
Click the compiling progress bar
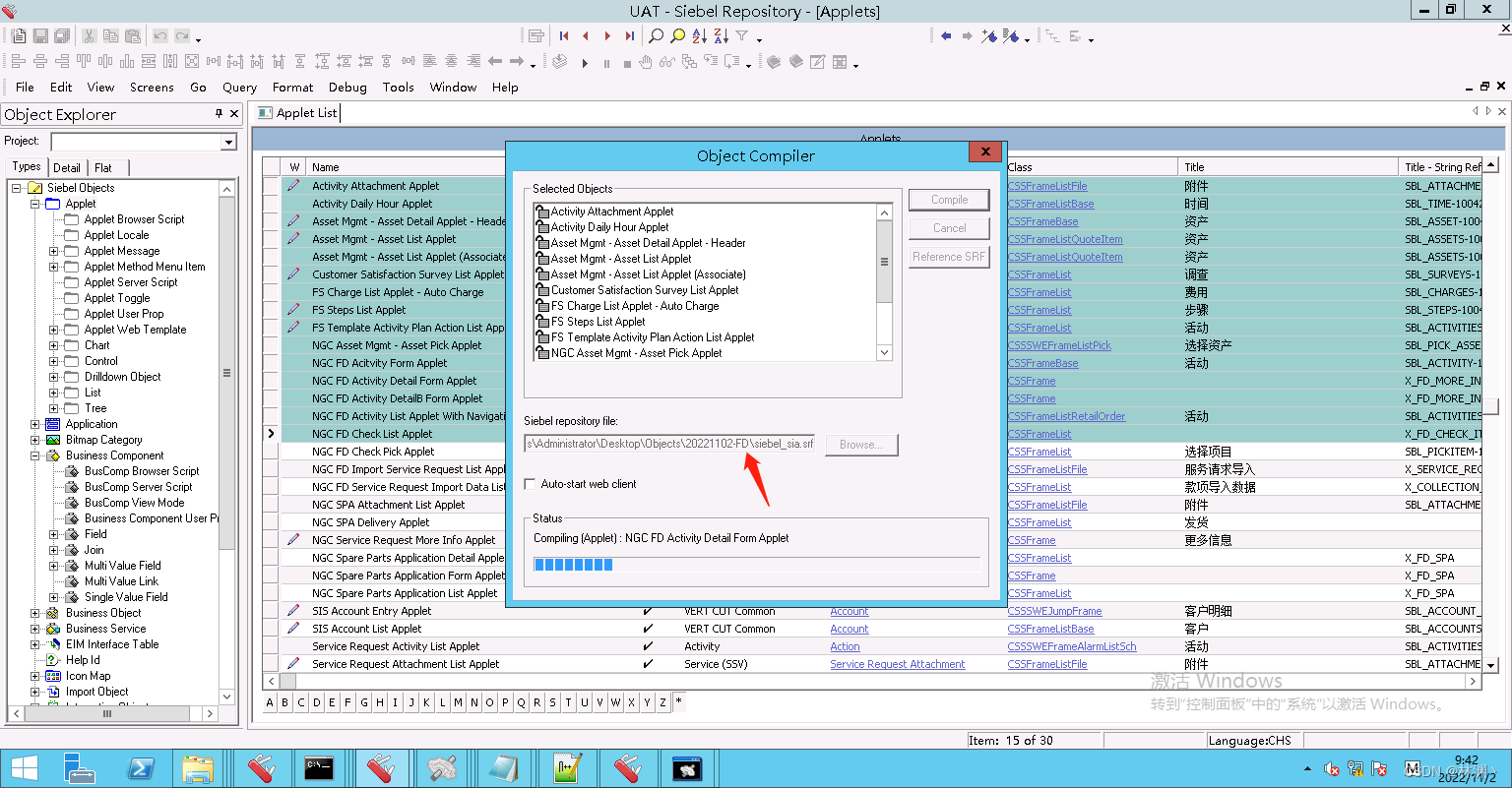(x=756, y=565)
